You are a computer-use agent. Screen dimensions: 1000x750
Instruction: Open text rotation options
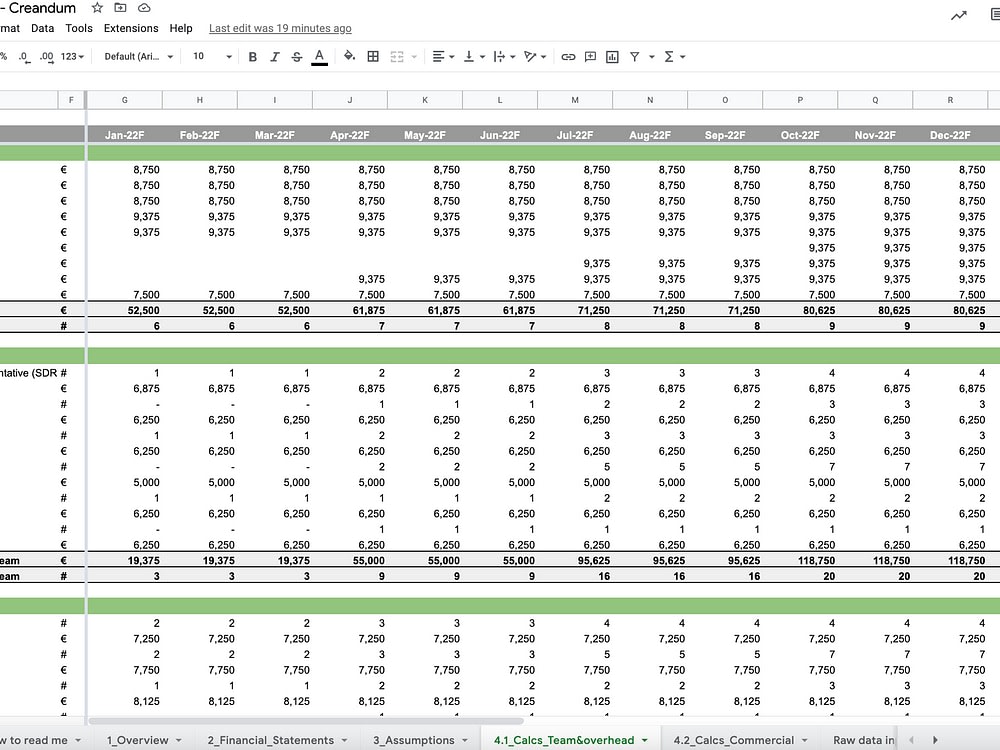[x=534, y=57]
